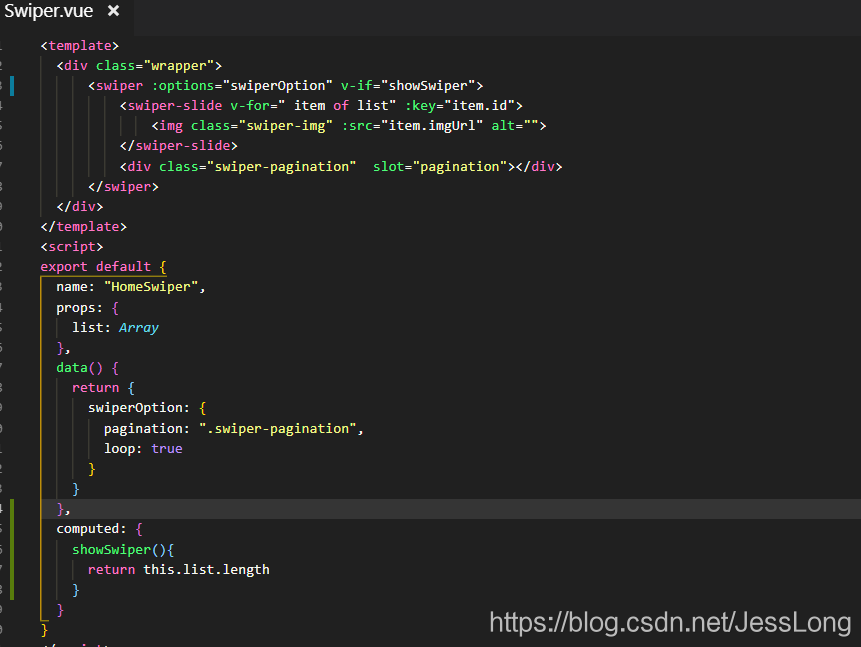
Task: Click the return { line in data
Action: (x=103, y=388)
